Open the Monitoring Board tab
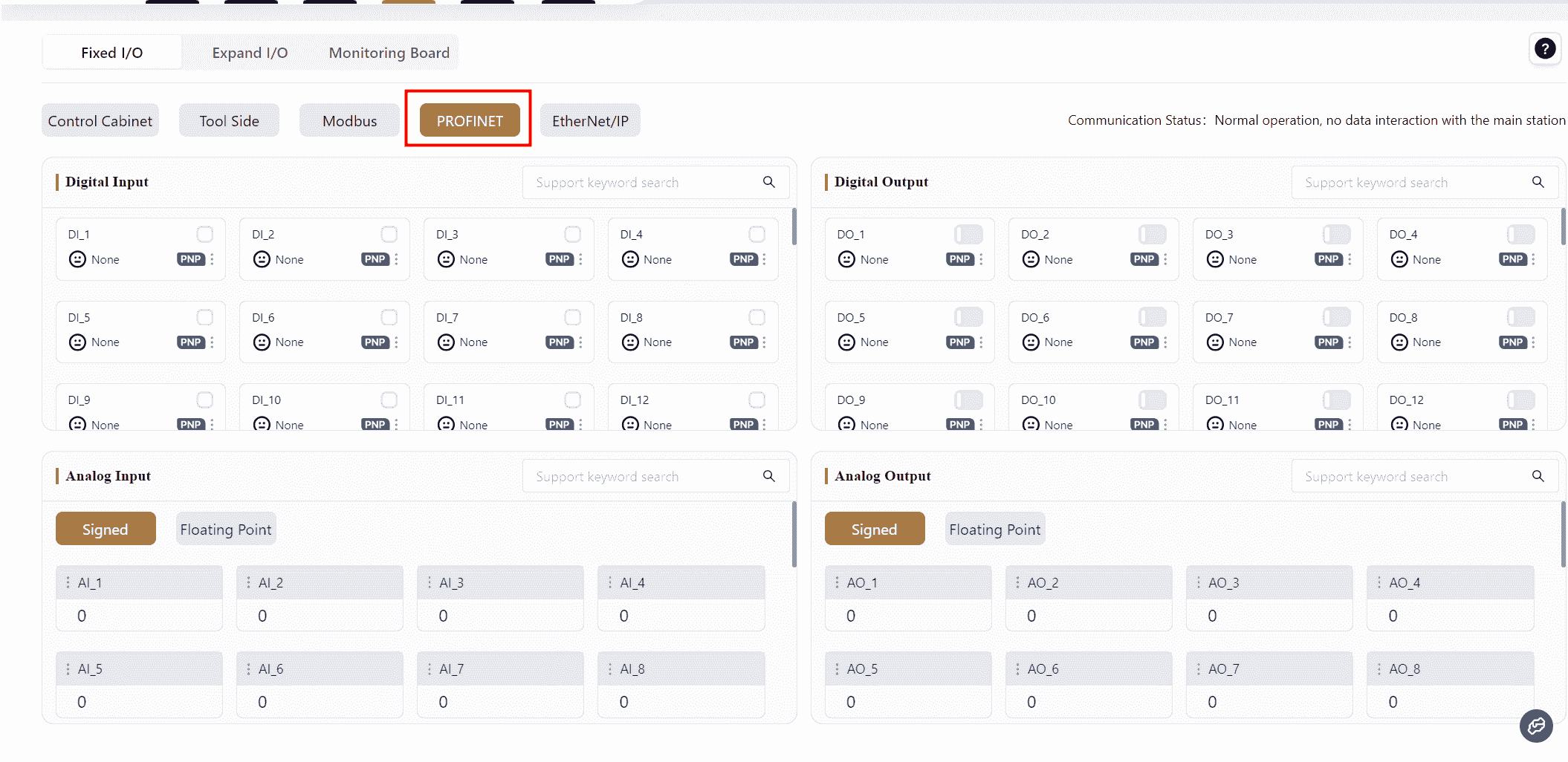Screen dimensions: 1568x762 [389, 53]
